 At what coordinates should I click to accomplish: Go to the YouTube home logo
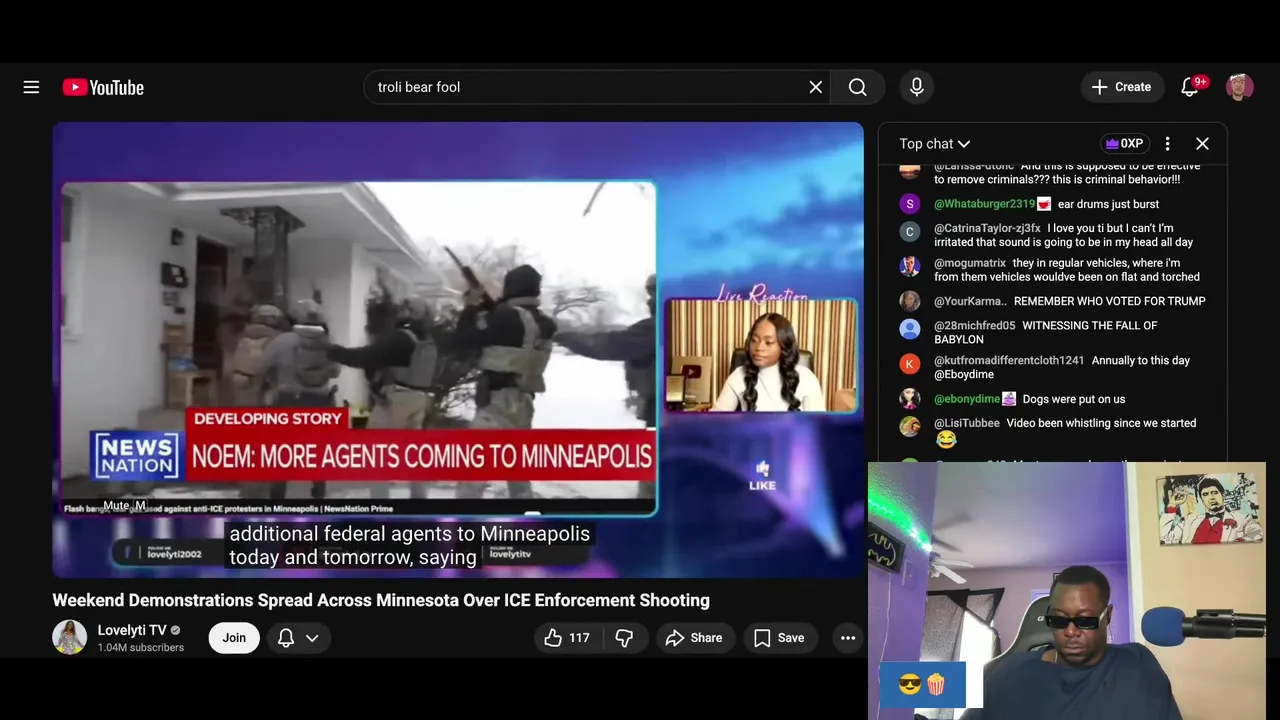click(103, 87)
